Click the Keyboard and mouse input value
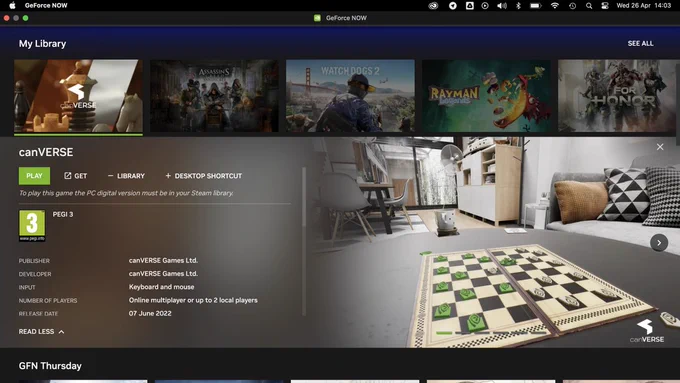Screen dimensions: 680x383 tap(161, 287)
